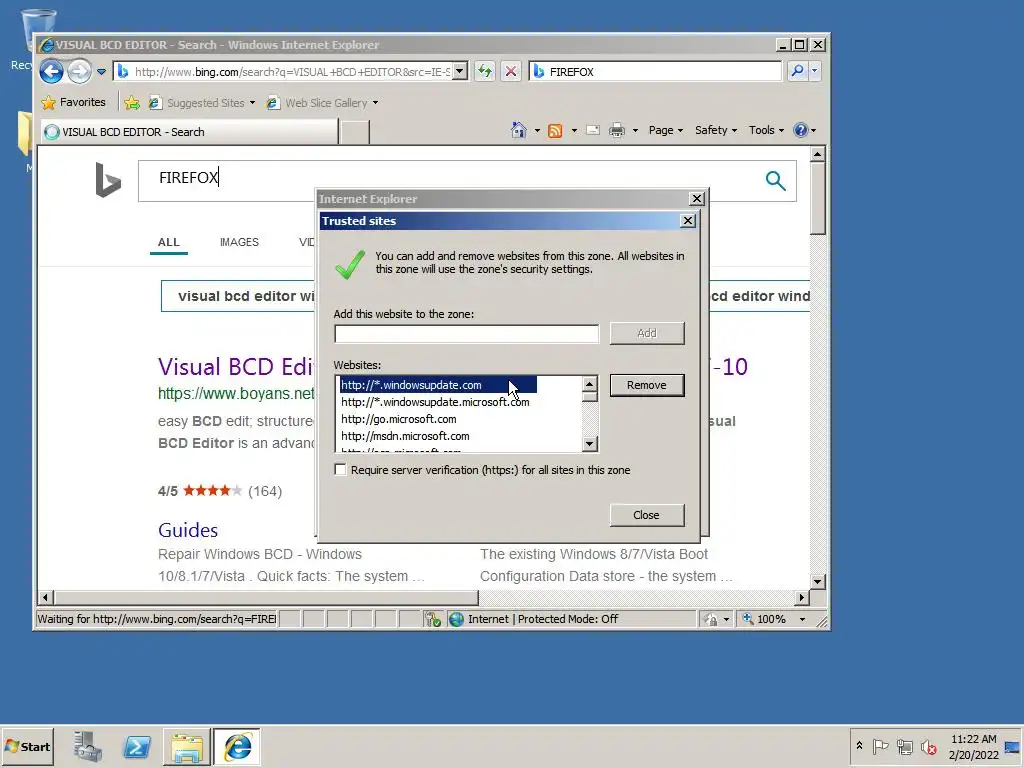The width and height of the screenshot is (1024, 768).
Task: Select http://*.windowsupdate.microsoft.com entry
Action: click(435, 402)
